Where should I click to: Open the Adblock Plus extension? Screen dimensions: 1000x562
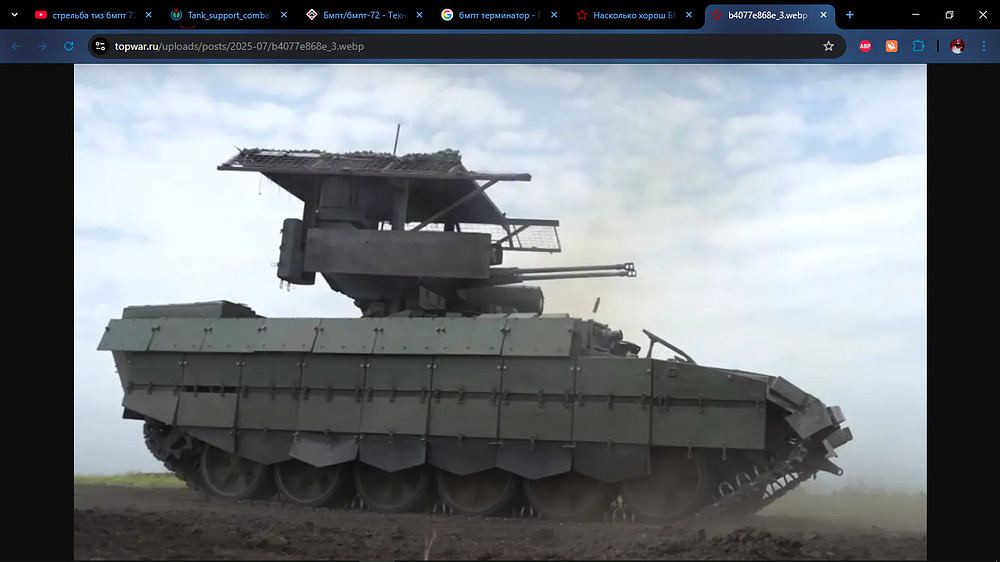coord(866,46)
